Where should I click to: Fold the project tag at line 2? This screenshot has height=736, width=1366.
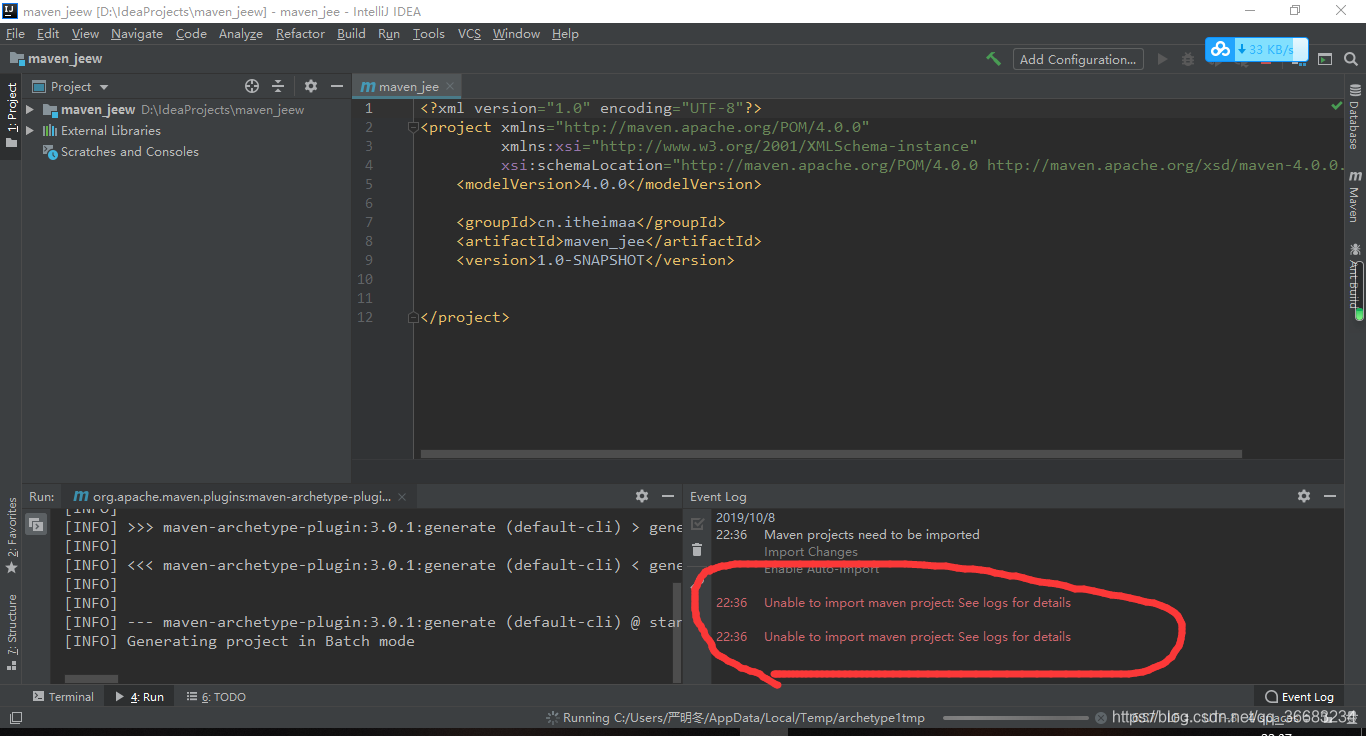(412, 128)
